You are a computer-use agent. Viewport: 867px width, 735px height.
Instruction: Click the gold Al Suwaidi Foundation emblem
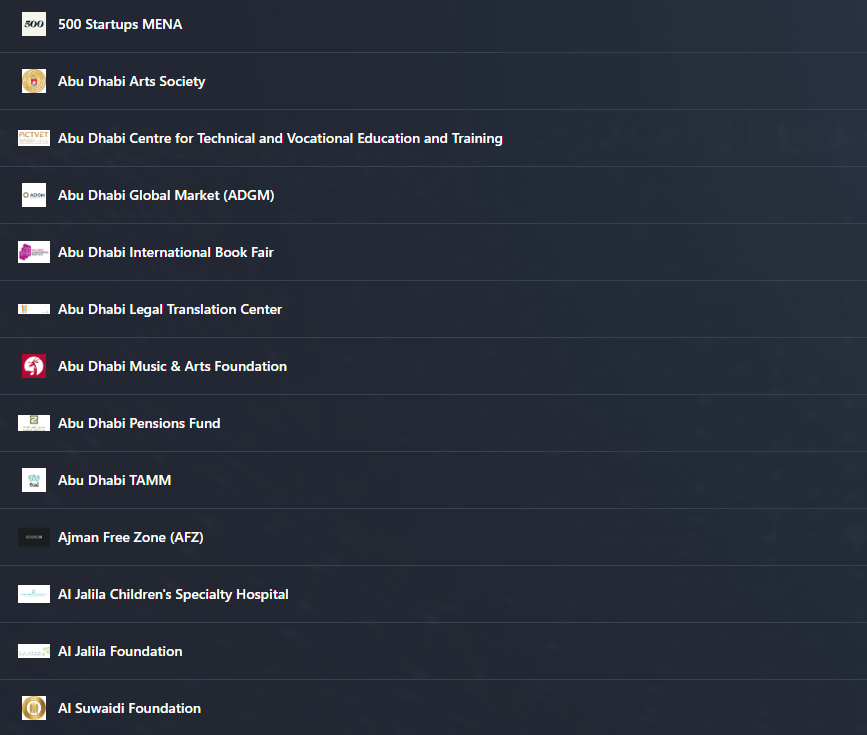click(34, 708)
